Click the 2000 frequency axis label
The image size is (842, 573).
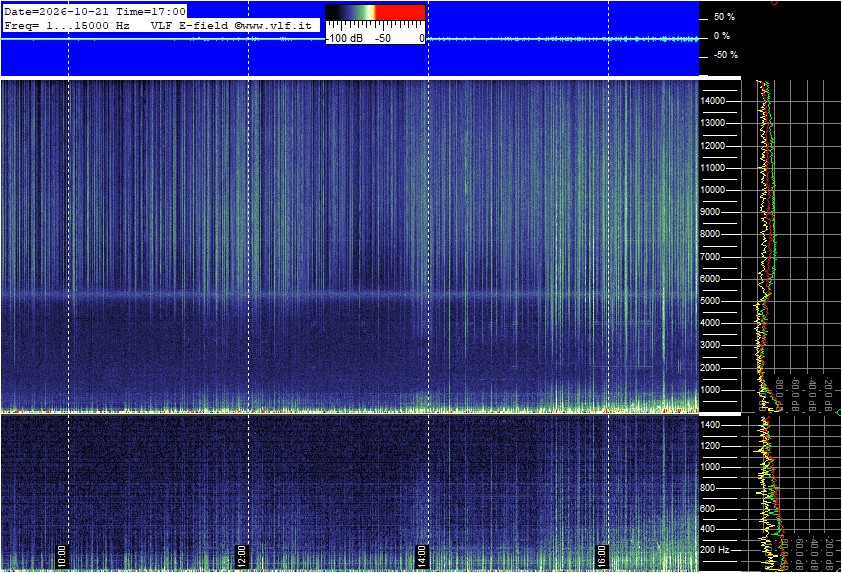[x=710, y=368]
